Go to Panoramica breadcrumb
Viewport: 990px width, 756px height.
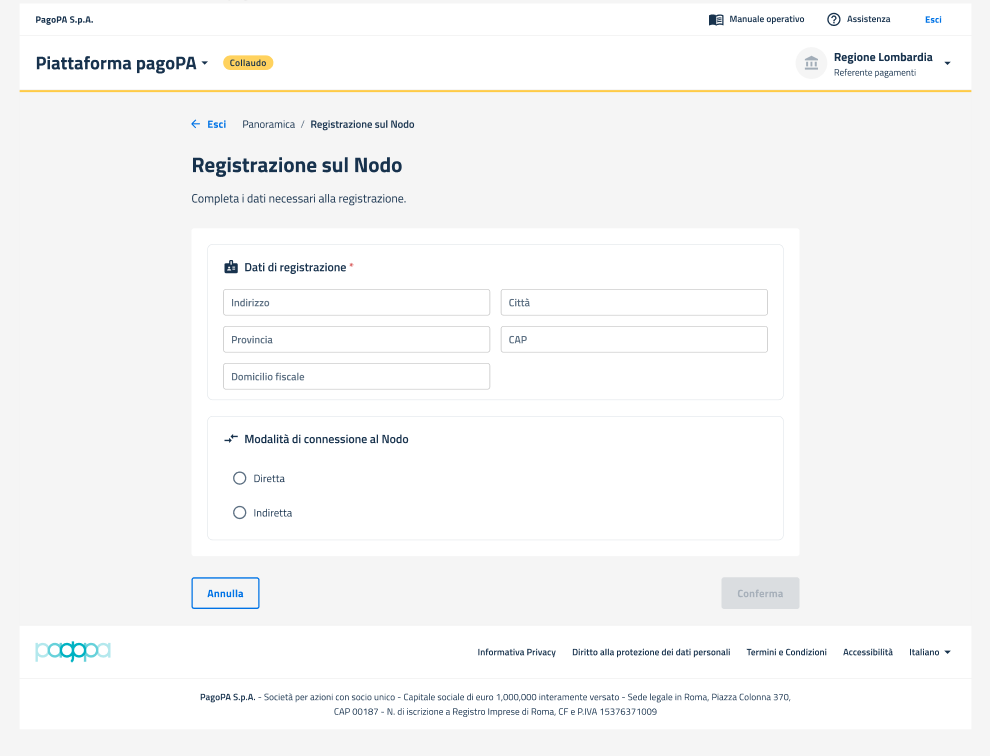(x=268, y=124)
